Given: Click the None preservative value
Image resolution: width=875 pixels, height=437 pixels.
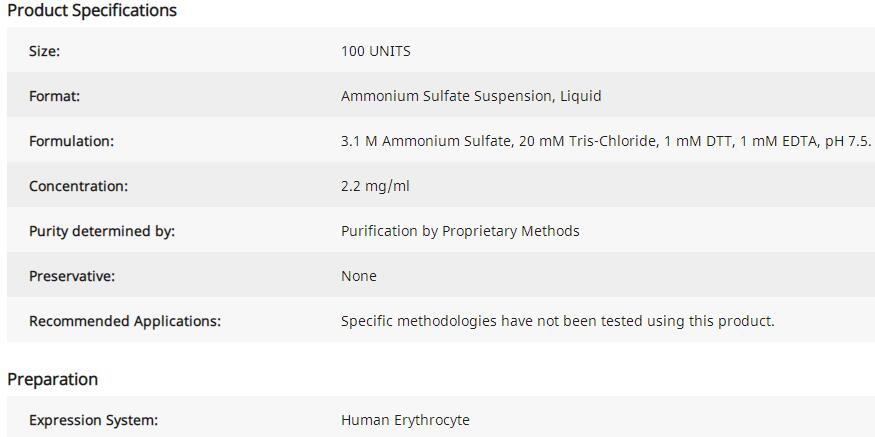Looking at the screenshot, I should (x=359, y=276).
